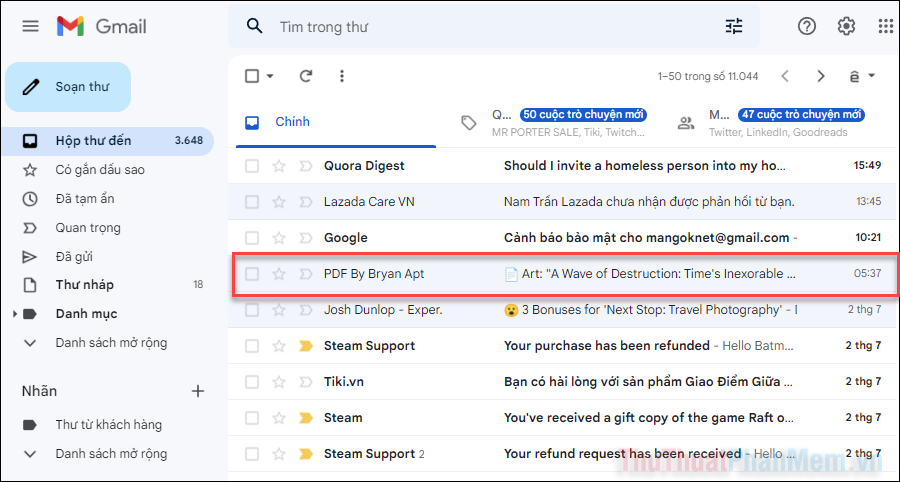
Task: Star the Josh Dunlop email
Action: pos(279,310)
